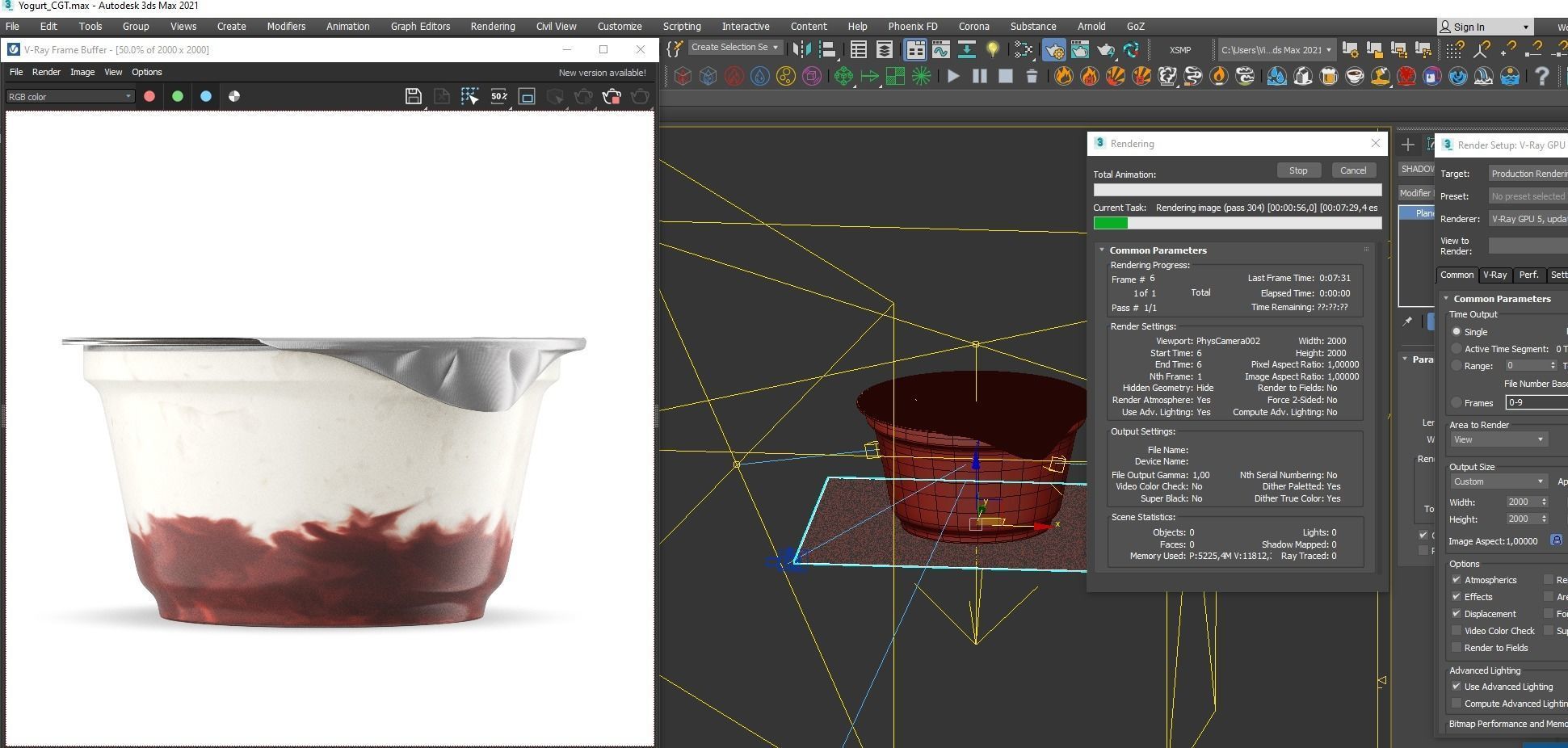Toggle the Scene Explorer icon

858,50
